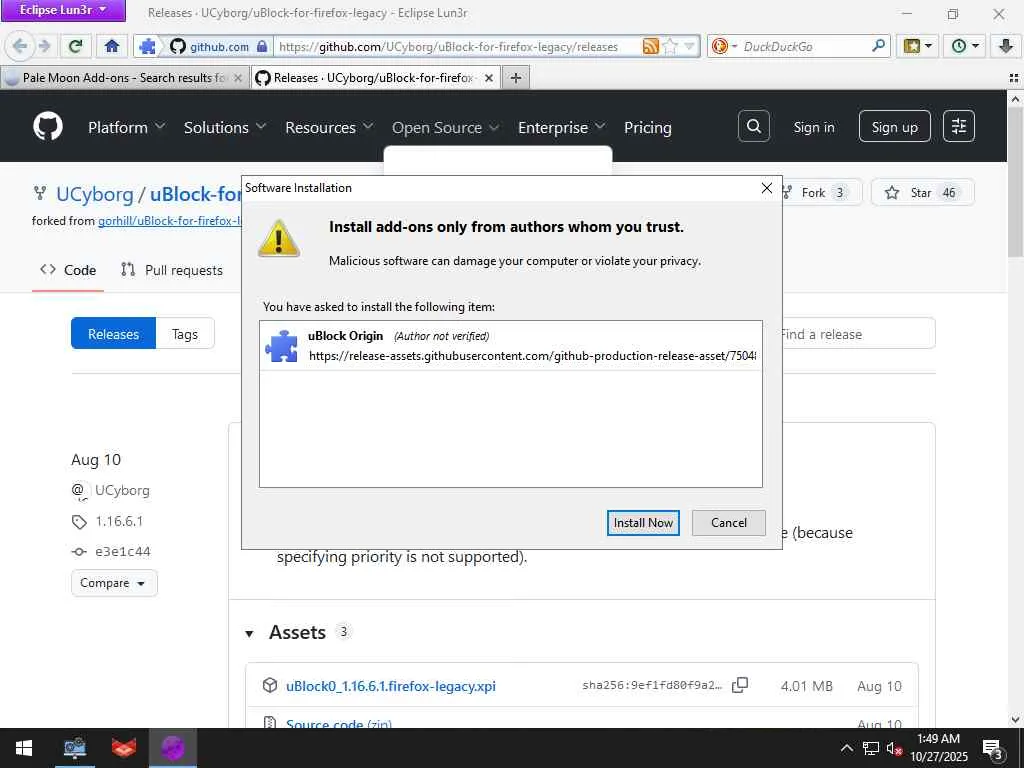Open the Compare dropdown
Viewport: 1024px width, 768px height.
point(114,583)
